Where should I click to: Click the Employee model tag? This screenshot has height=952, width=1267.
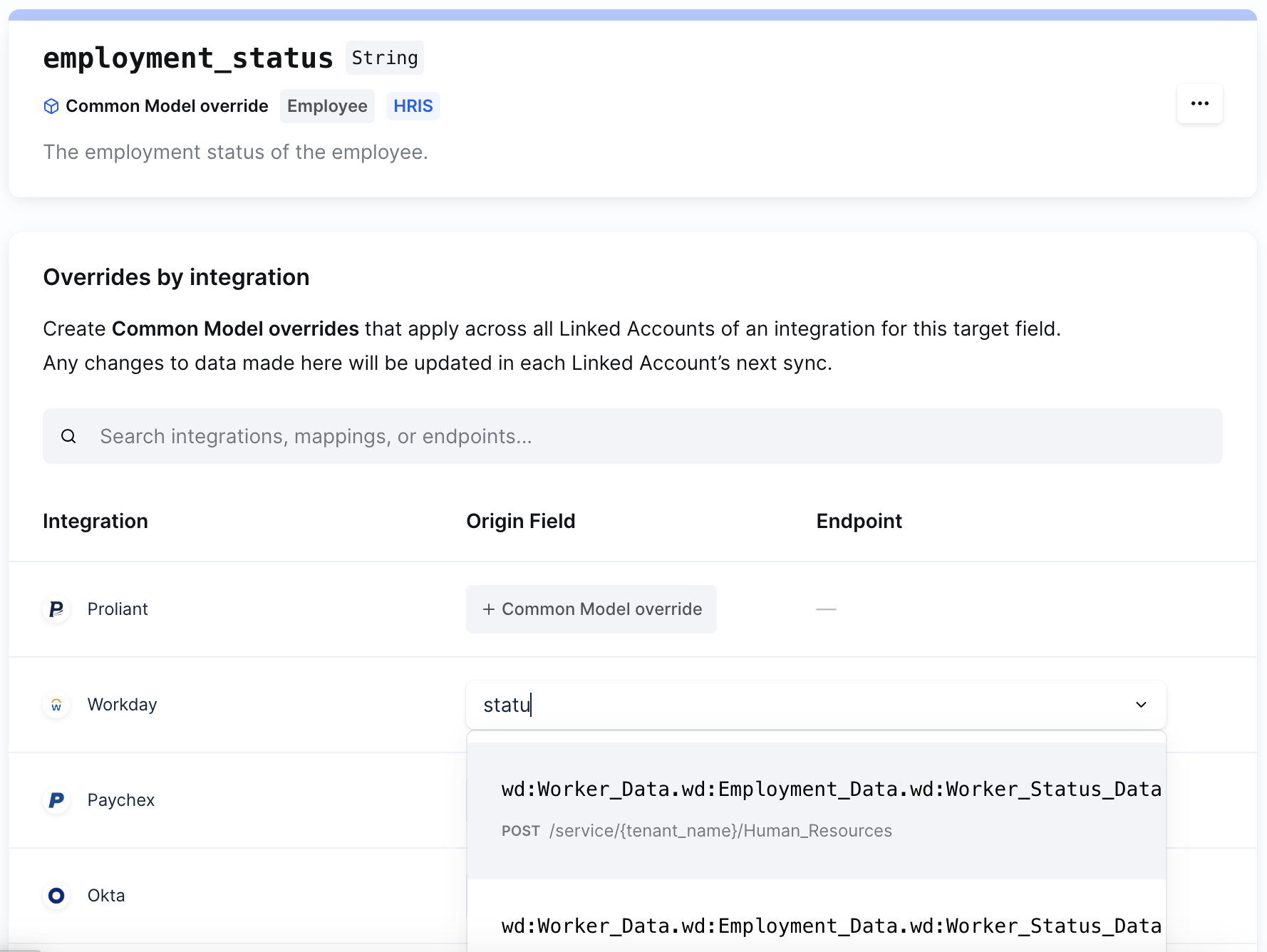click(327, 106)
